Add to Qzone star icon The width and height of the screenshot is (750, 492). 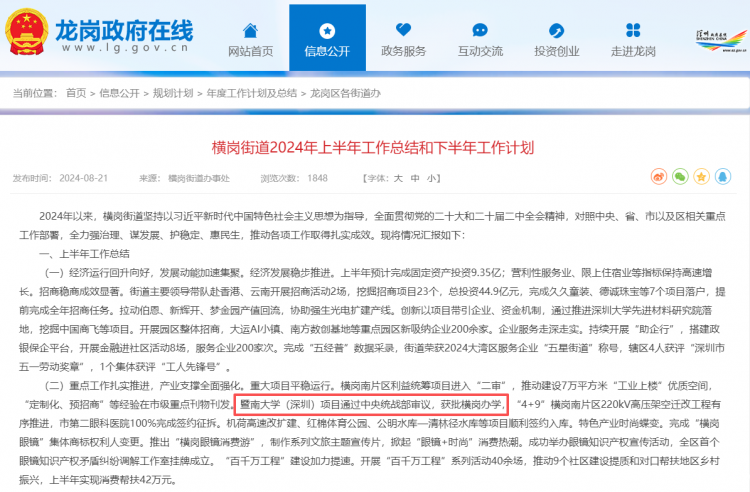click(702, 177)
